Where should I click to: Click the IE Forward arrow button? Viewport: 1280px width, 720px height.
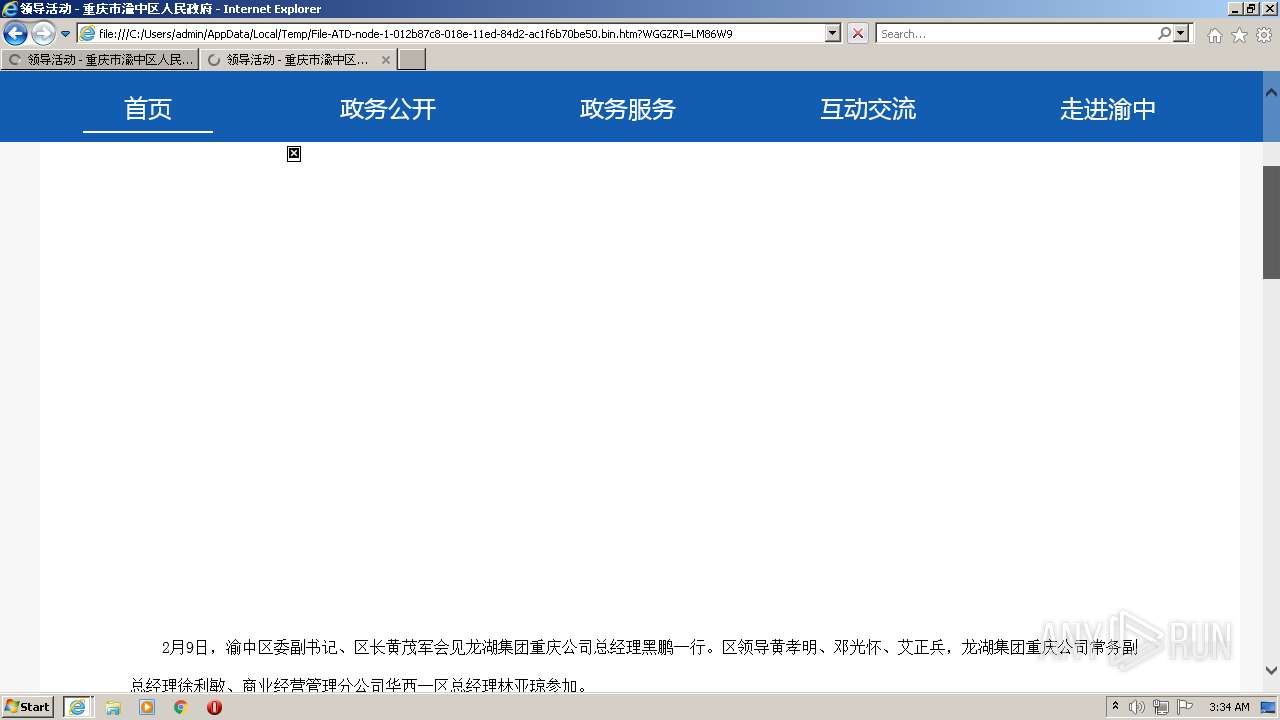[x=43, y=34]
